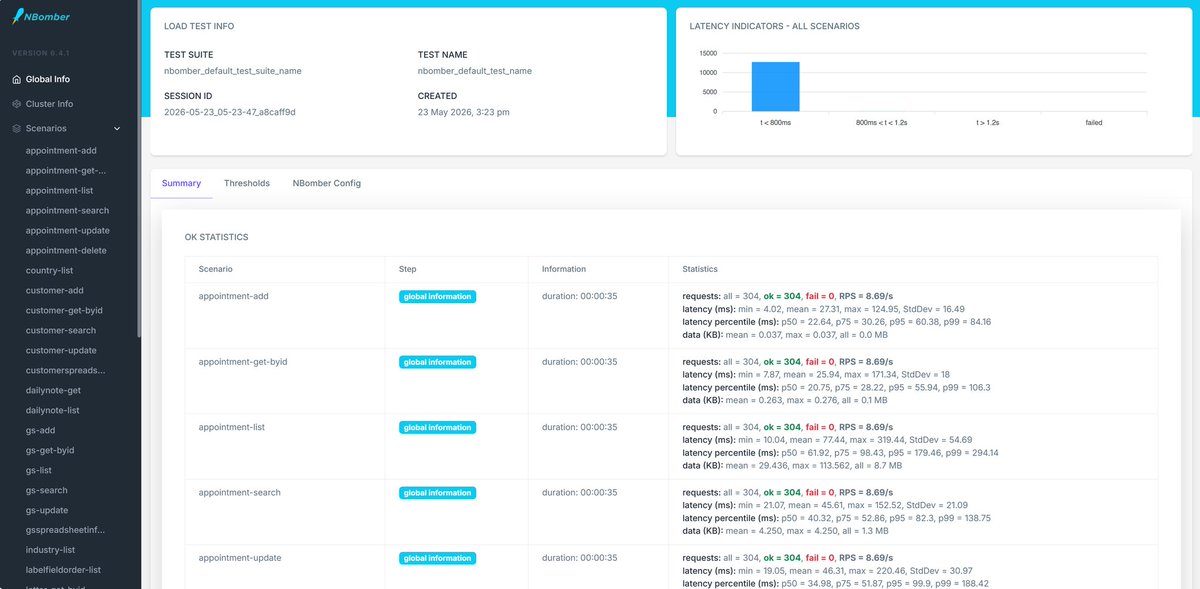The width and height of the screenshot is (1200, 589).
Task: Open Global Info page
Action: click(x=48, y=79)
